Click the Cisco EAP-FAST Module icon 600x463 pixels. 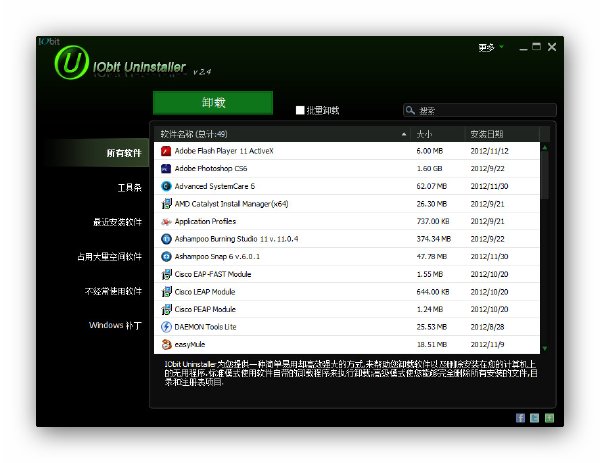tap(166, 274)
